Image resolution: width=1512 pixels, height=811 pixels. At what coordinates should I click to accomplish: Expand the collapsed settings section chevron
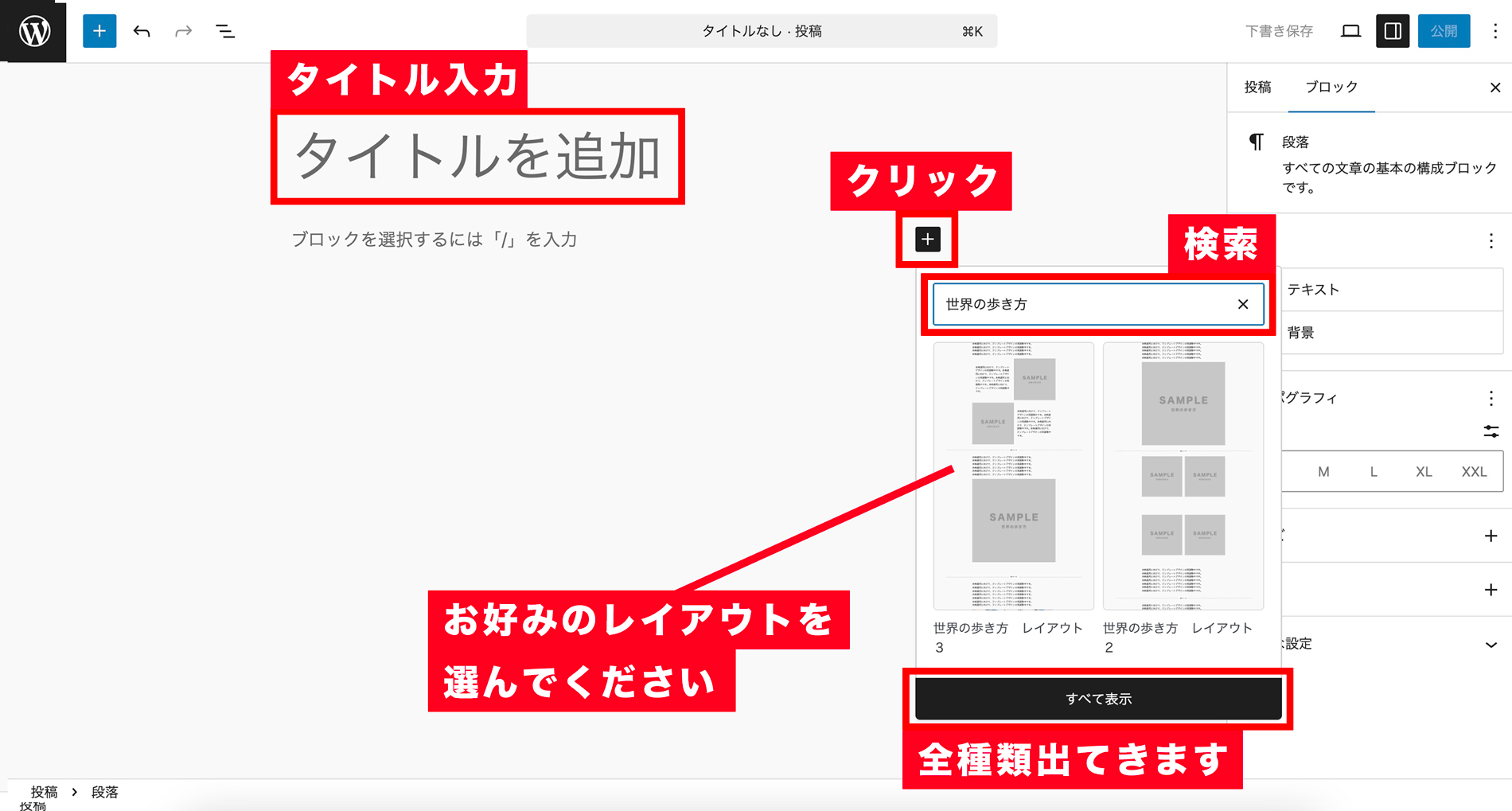[1491, 645]
